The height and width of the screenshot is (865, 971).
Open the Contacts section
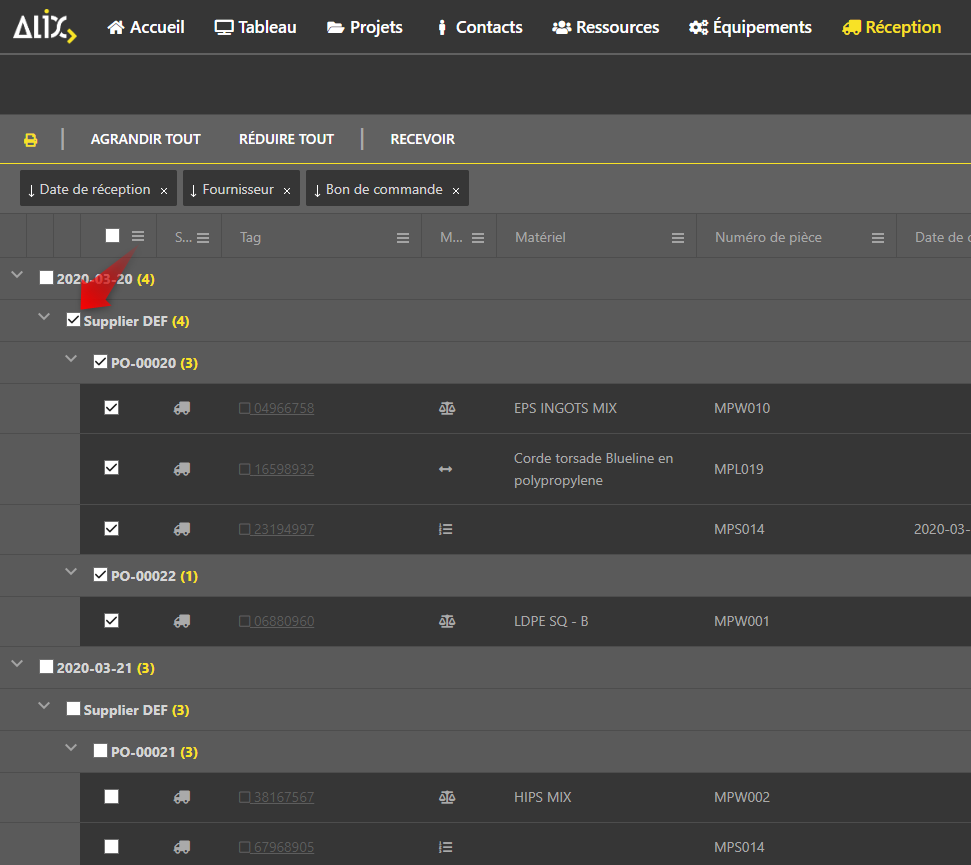[x=479, y=27]
